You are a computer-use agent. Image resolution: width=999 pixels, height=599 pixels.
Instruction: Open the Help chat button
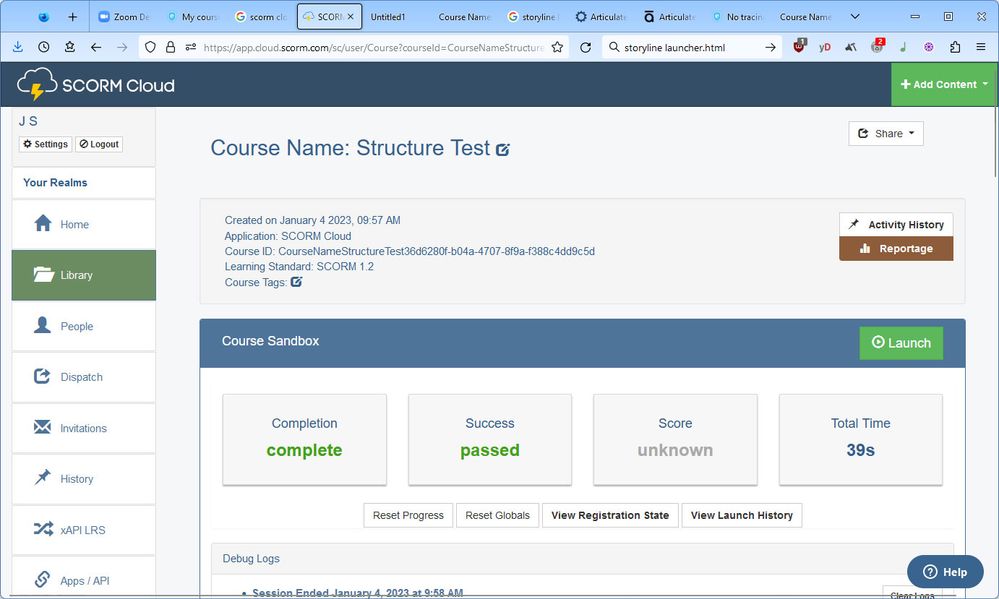[945, 572]
